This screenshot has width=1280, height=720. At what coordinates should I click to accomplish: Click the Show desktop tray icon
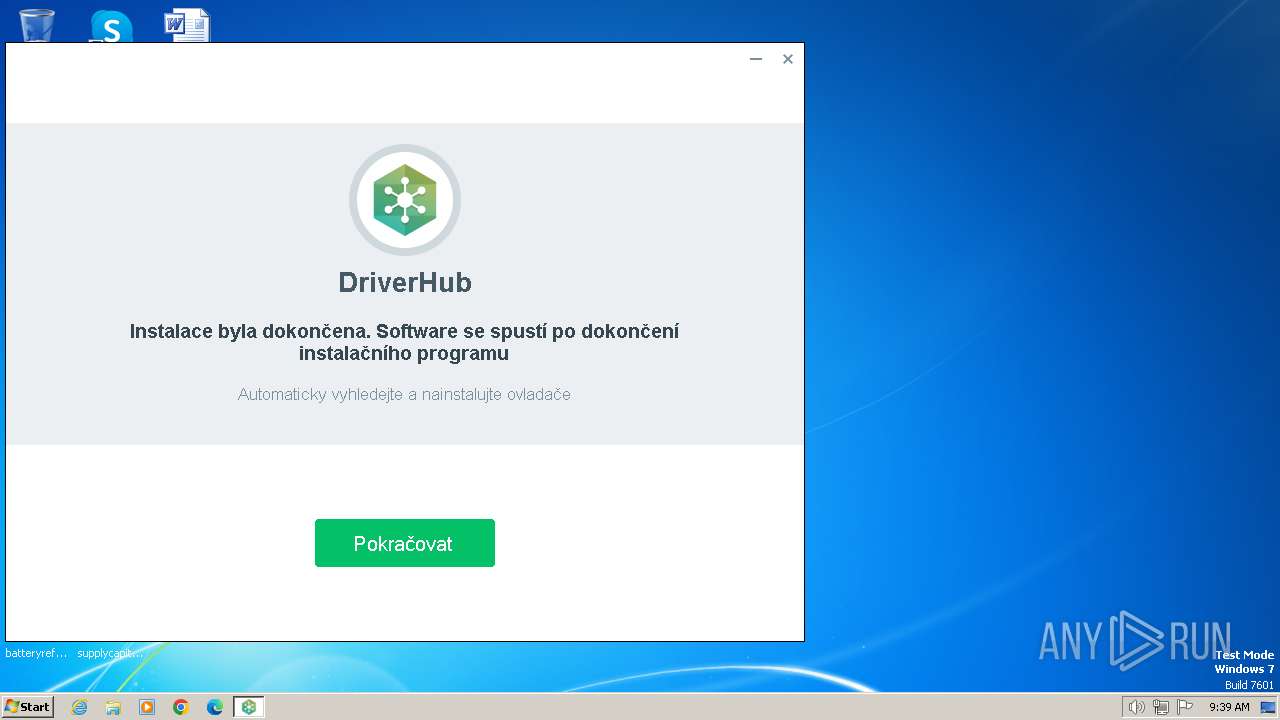1268,707
